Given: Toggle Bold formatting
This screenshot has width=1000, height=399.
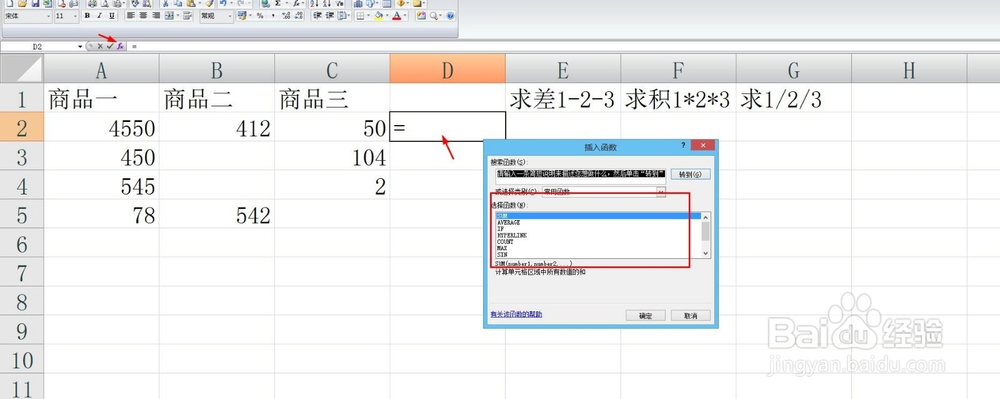Looking at the screenshot, I should click(87, 15).
